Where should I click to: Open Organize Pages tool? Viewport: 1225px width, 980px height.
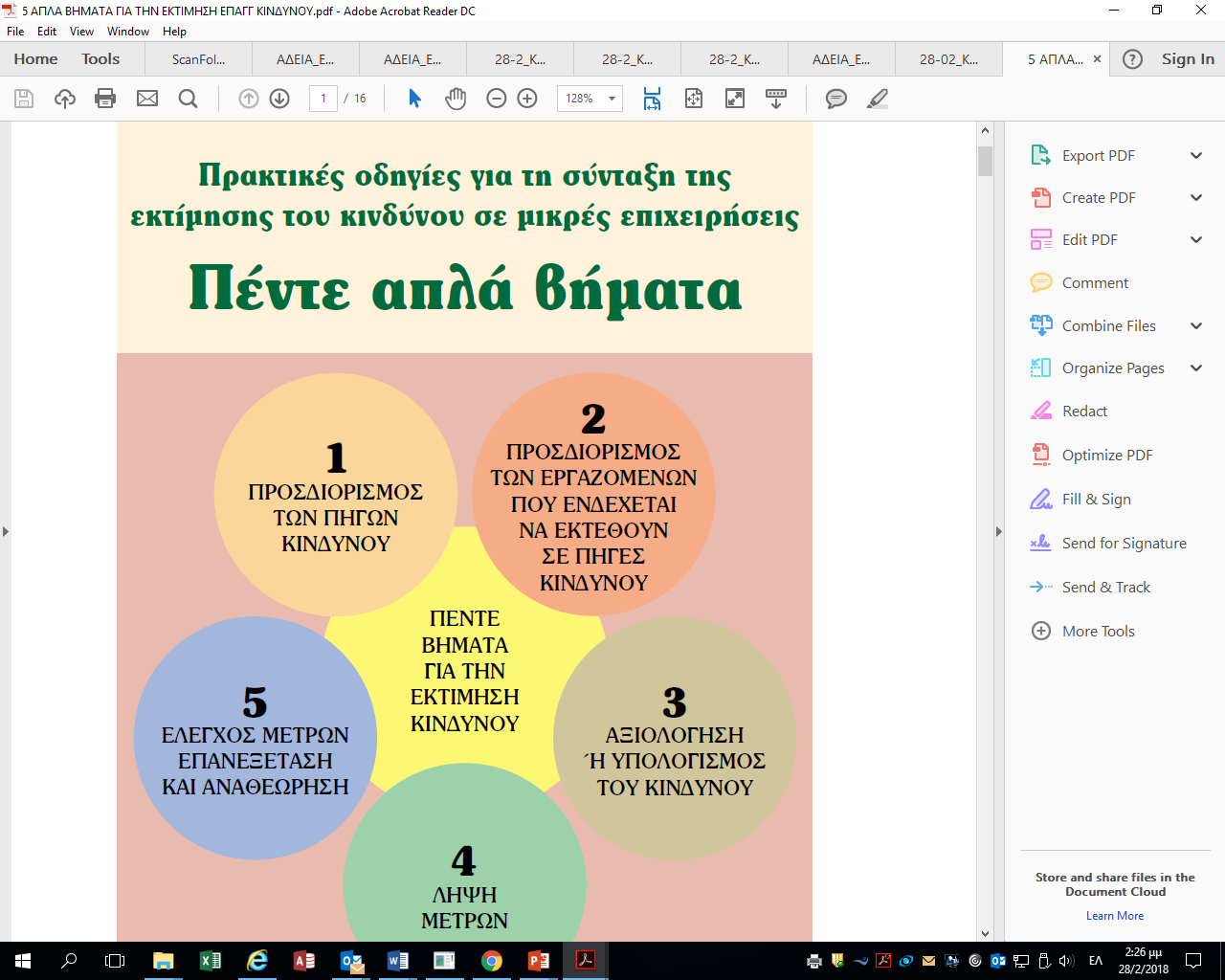[1098, 367]
